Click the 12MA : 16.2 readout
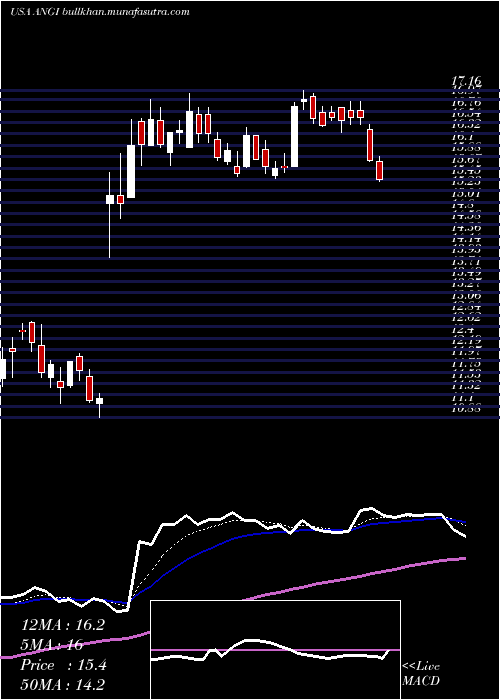 [63, 625]
